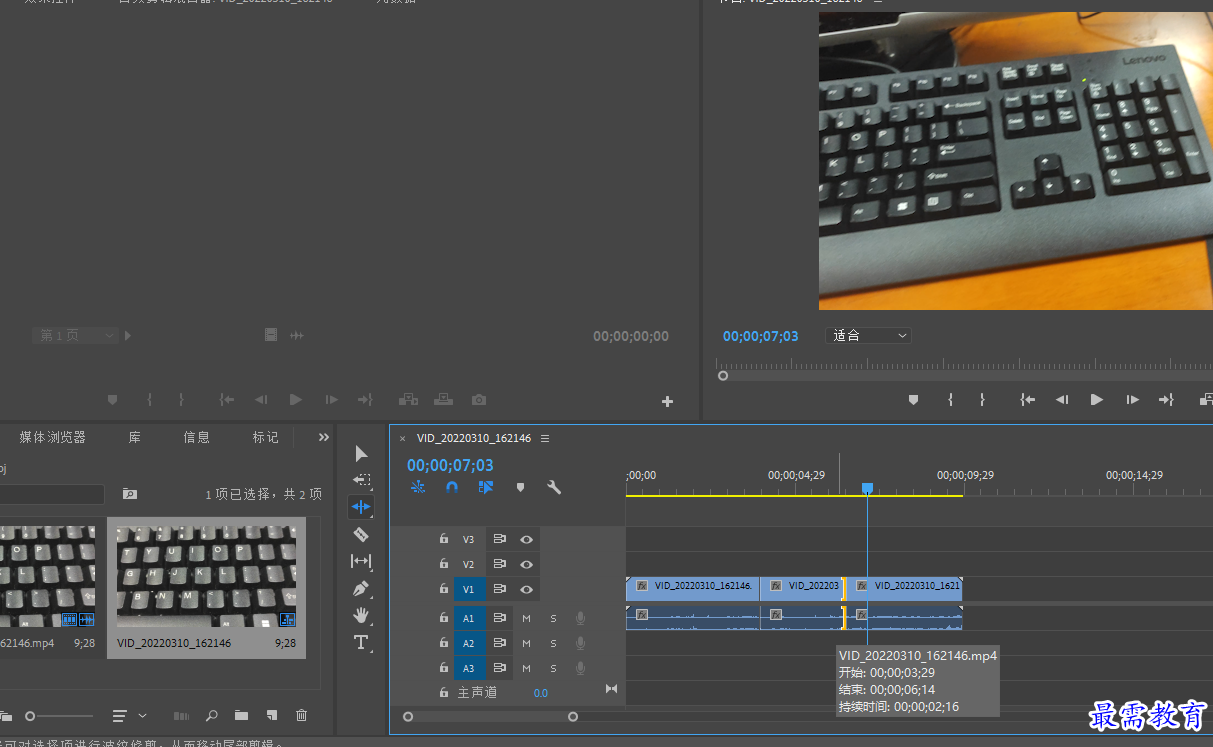Open Media Browser tab
The width and height of the screenshot is (1213, 747).
[x=53, y=437]
